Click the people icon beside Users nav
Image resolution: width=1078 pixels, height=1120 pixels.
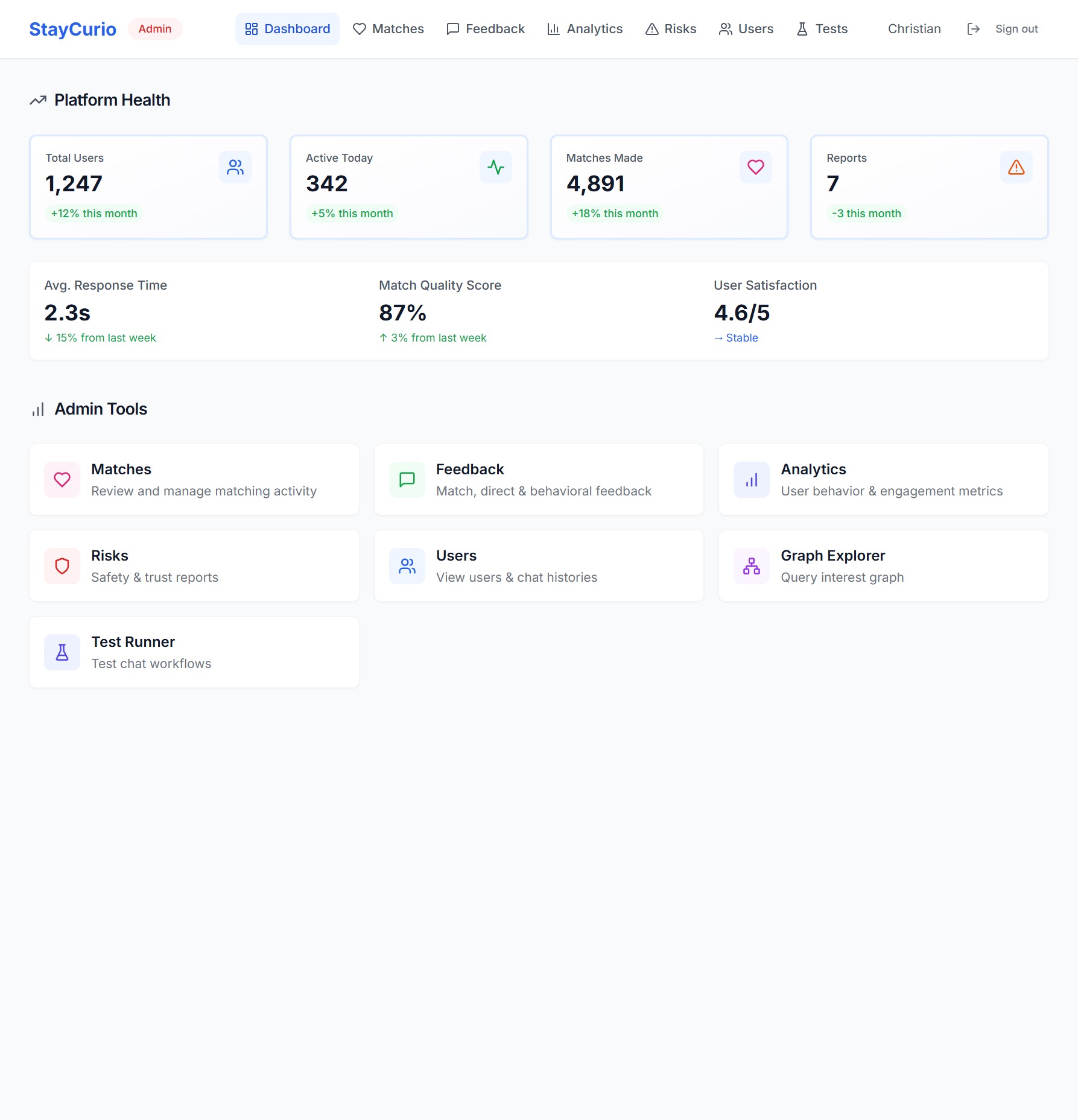725,29
